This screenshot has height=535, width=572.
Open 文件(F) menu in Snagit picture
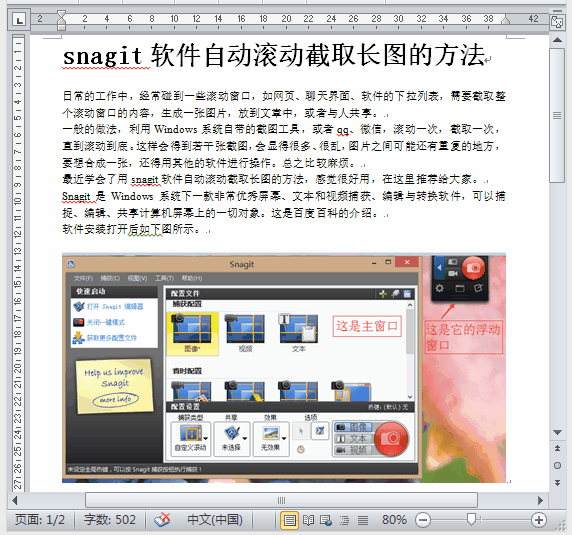pos(83,278)
